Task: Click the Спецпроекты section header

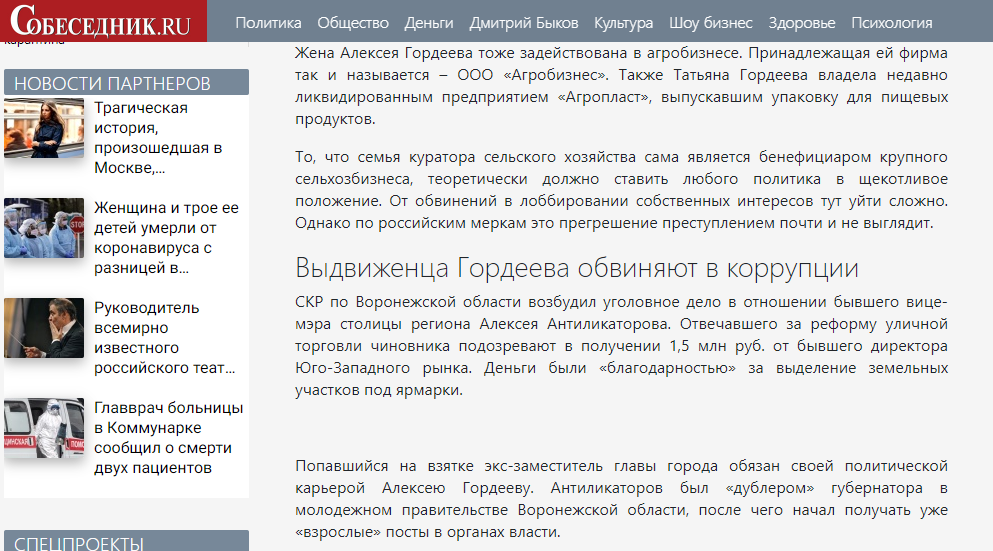Action: click(126, 541)
